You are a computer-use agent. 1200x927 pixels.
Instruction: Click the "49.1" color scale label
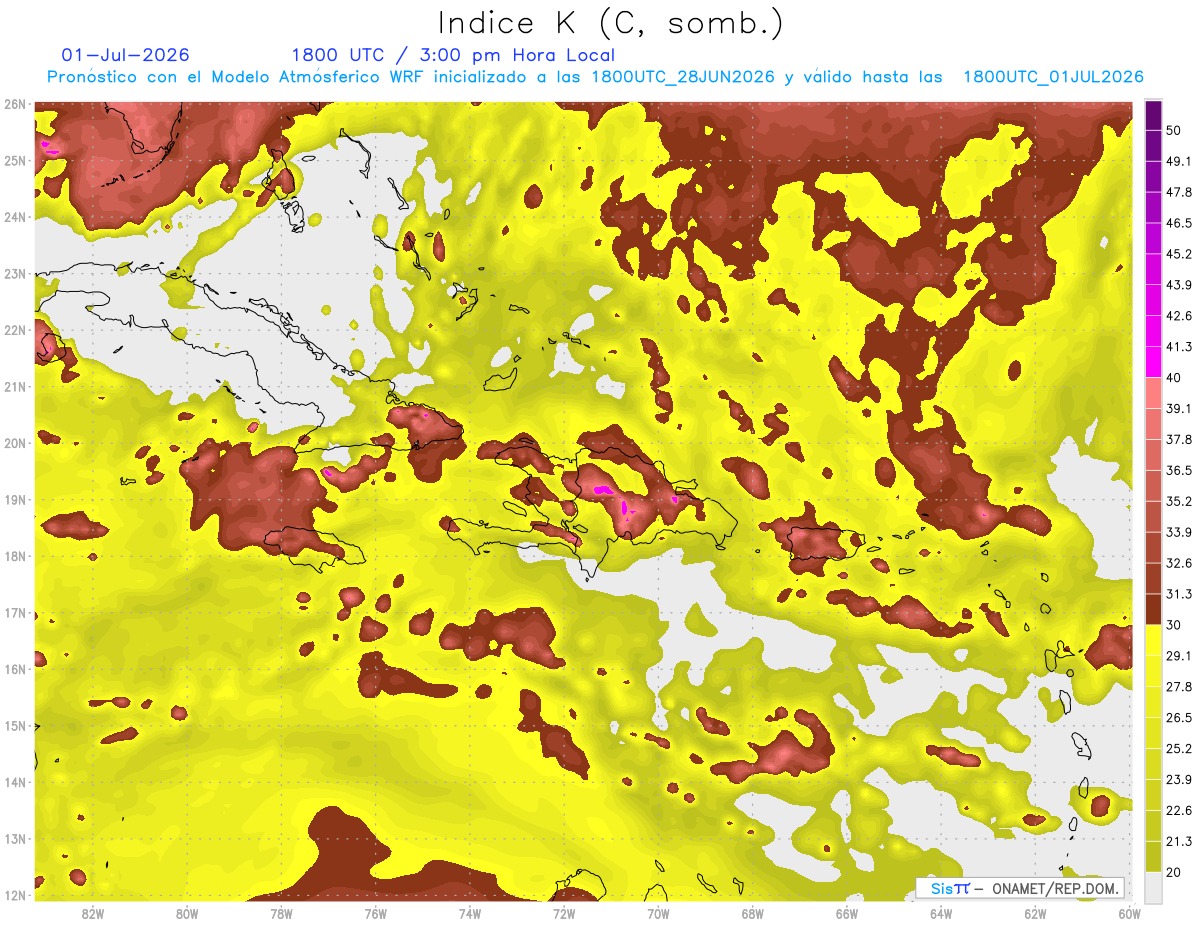[1178, 161]
